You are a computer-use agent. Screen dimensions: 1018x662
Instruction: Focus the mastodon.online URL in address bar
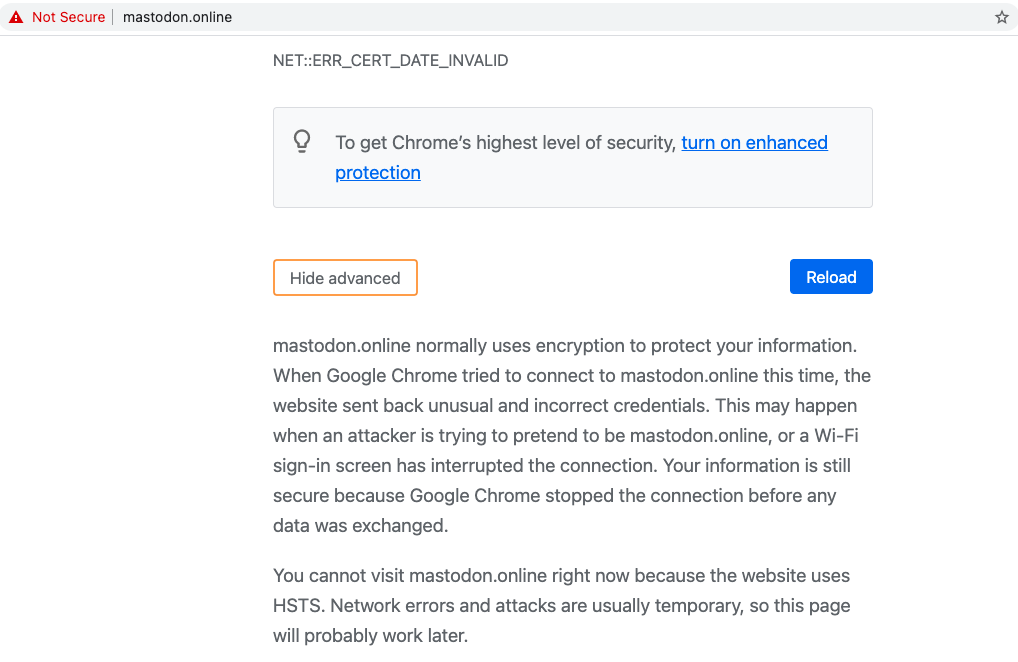coord(177,17)
